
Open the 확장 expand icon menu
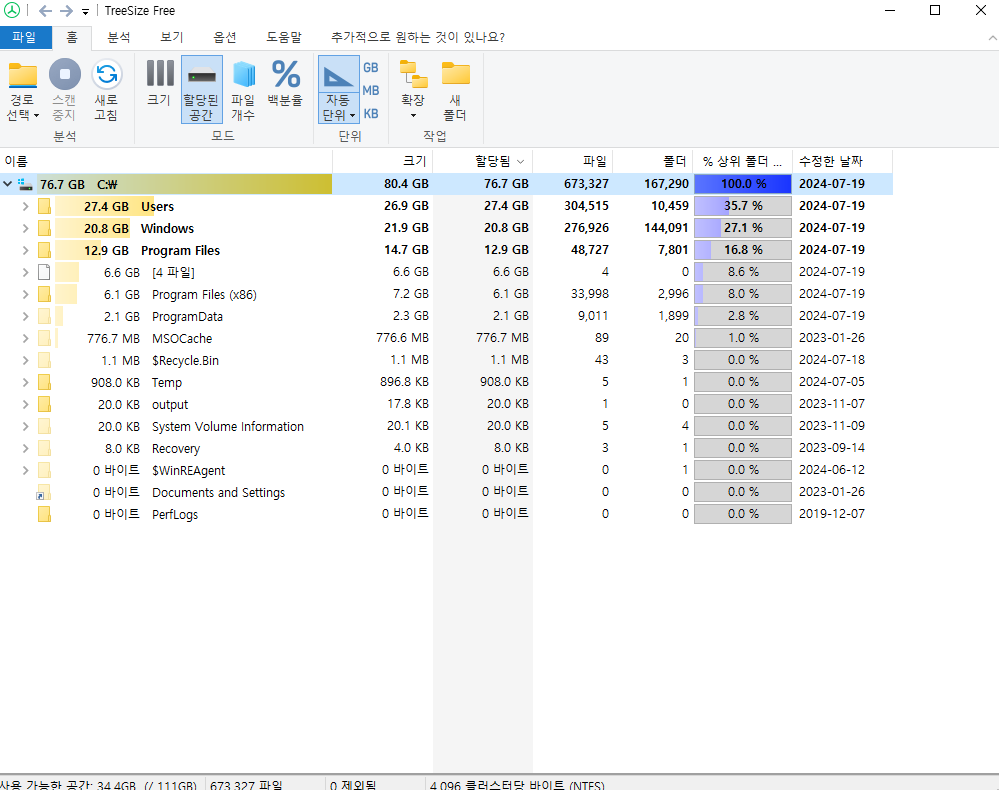[412, 75]
